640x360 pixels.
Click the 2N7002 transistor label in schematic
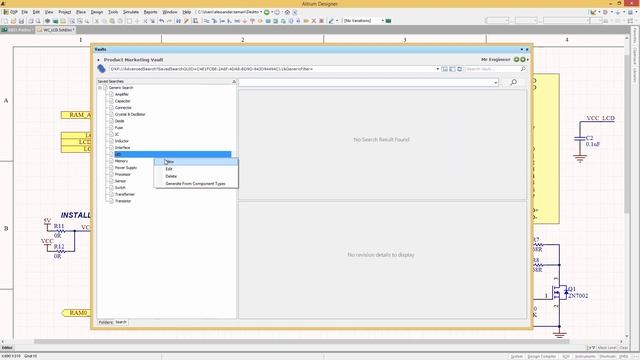click(578, 296)
